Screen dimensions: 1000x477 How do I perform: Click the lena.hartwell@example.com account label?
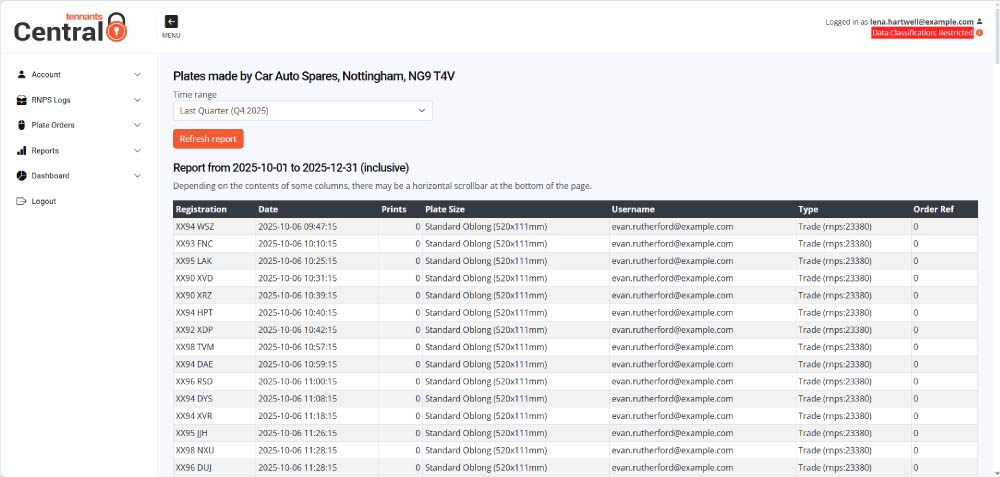922,22
